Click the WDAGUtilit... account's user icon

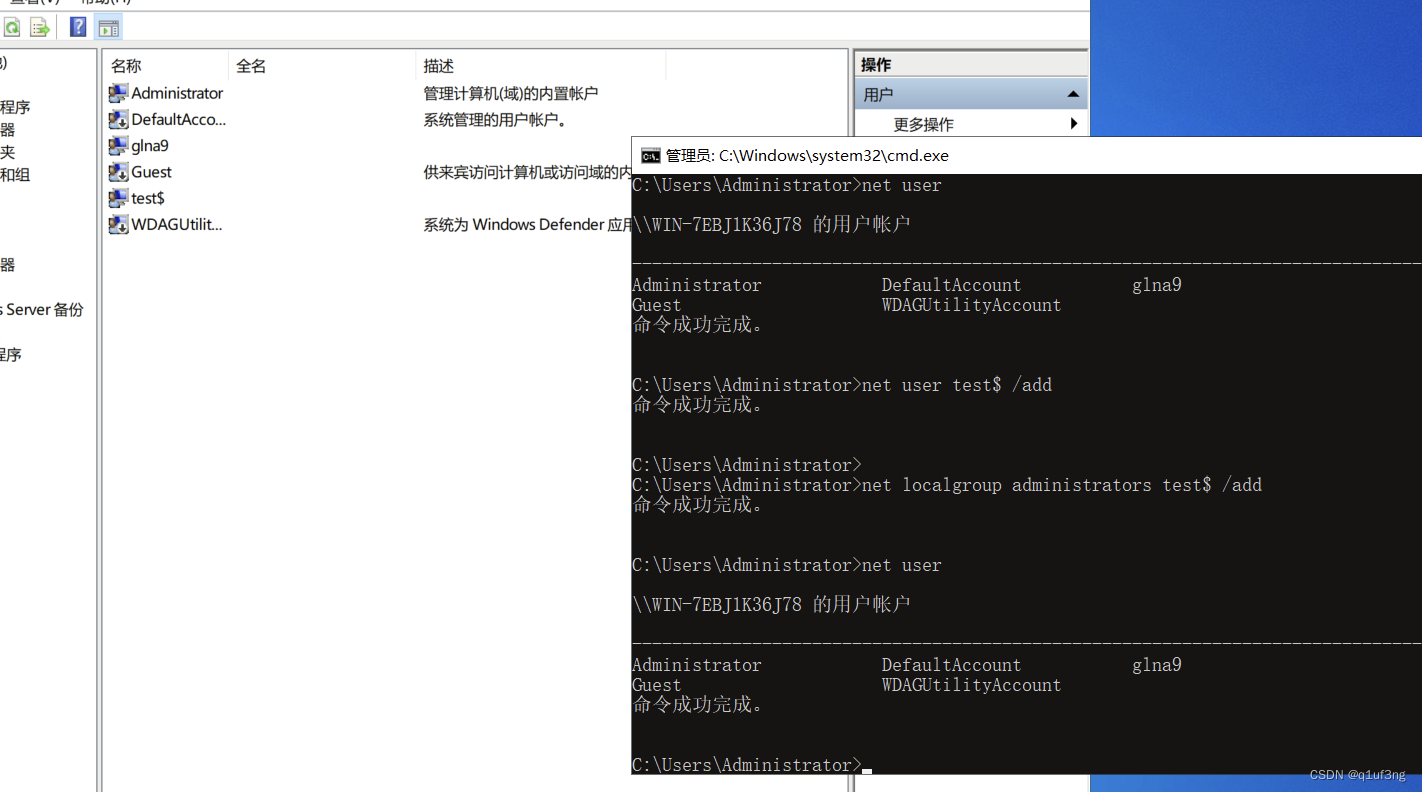point(118,224)
